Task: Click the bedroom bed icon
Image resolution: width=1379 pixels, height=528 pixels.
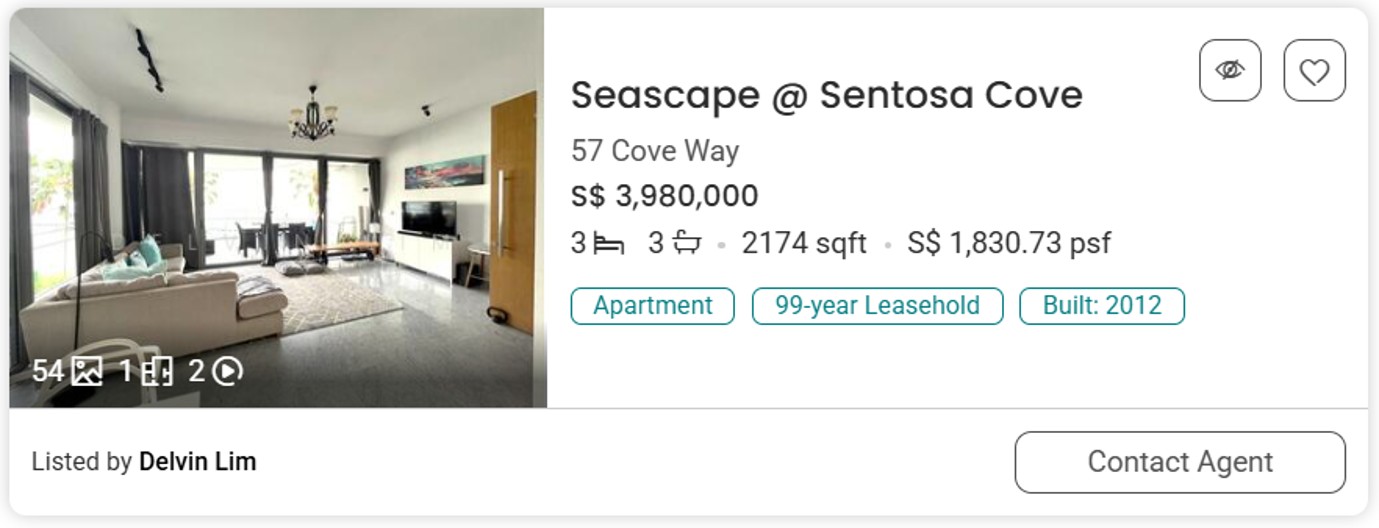Action: (608, 243)
